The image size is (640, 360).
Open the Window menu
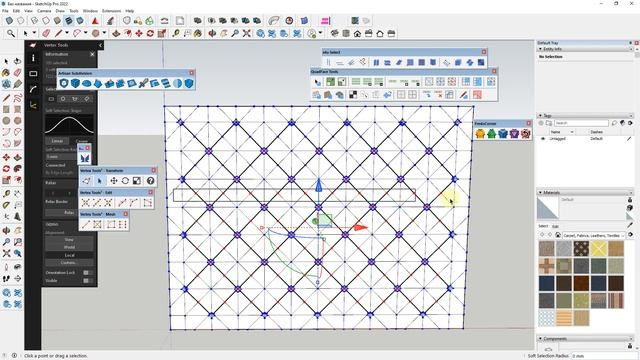point(90,11)
